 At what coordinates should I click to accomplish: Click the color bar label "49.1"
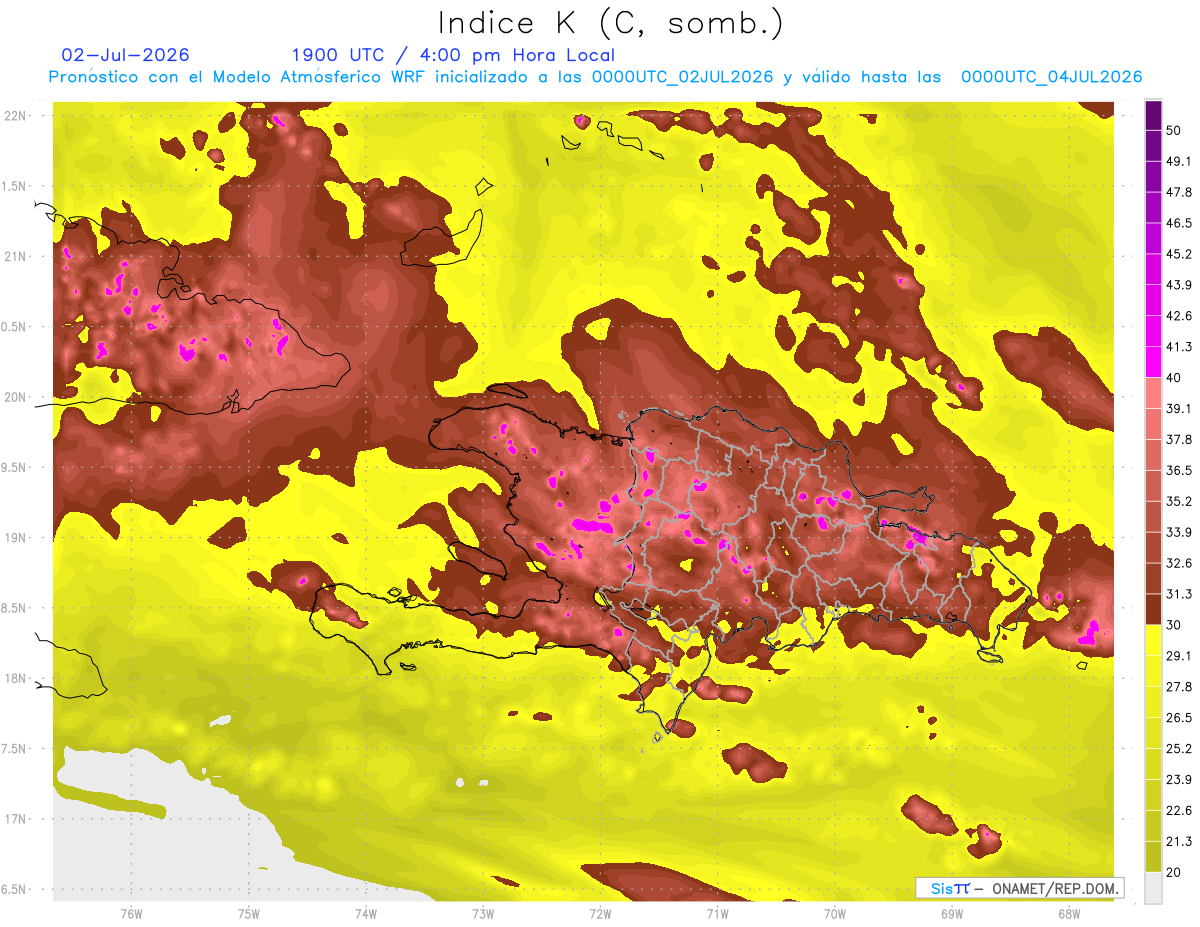coord(1180,161)
